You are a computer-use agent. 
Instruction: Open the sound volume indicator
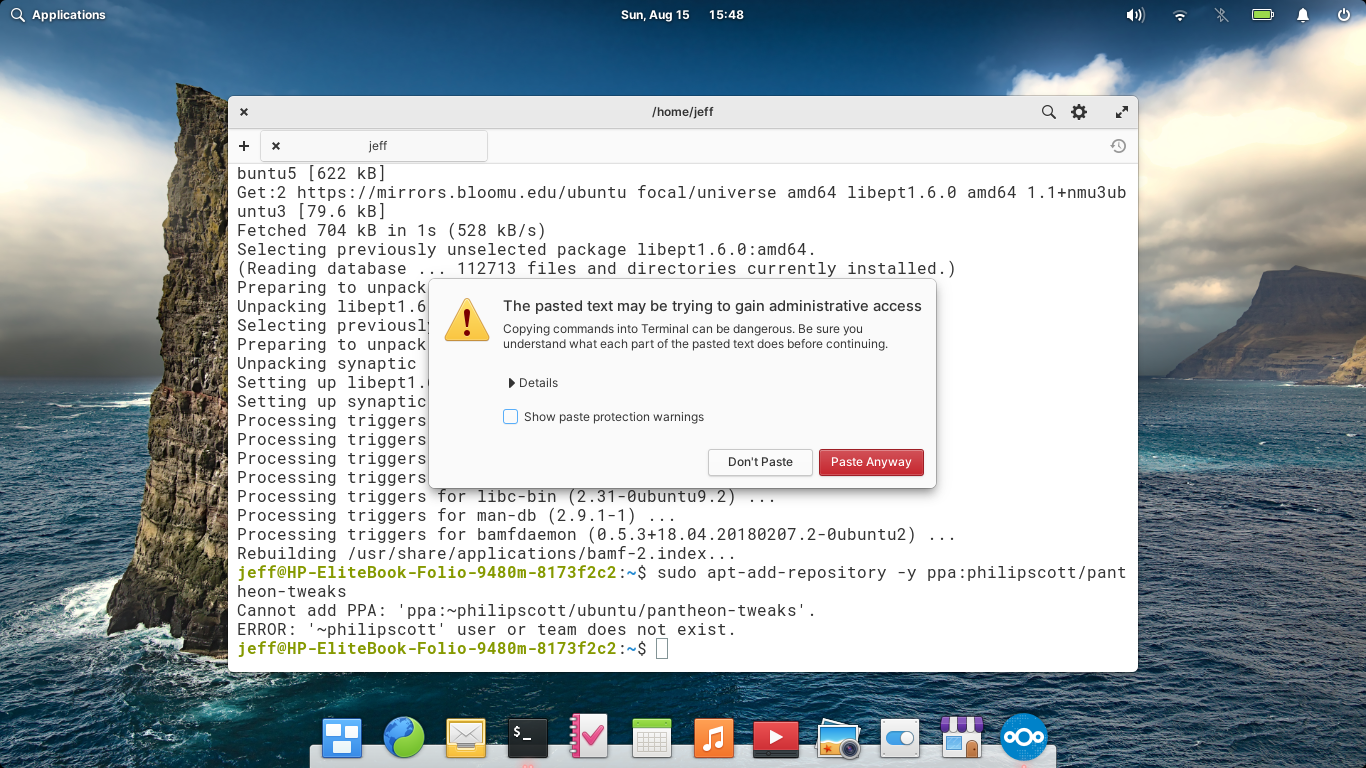[x=1135, y=15]
